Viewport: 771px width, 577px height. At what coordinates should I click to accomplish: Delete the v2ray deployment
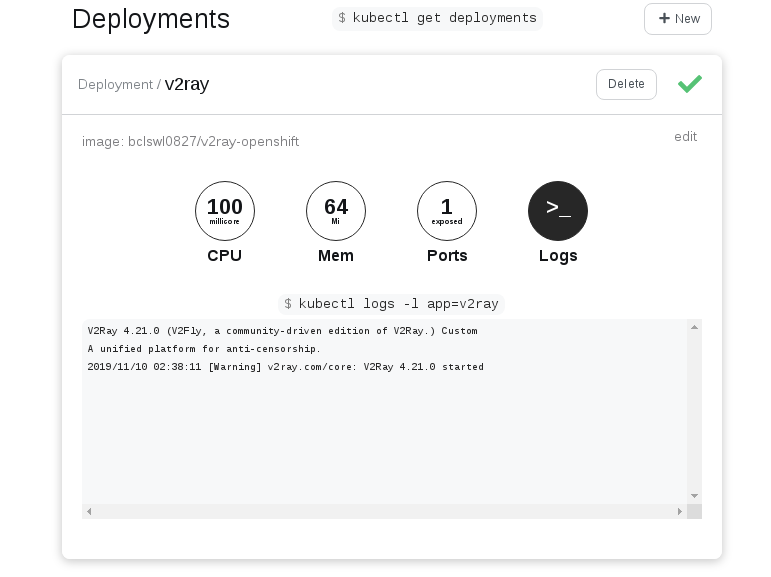pyautogui.click(x=626, y=84)
